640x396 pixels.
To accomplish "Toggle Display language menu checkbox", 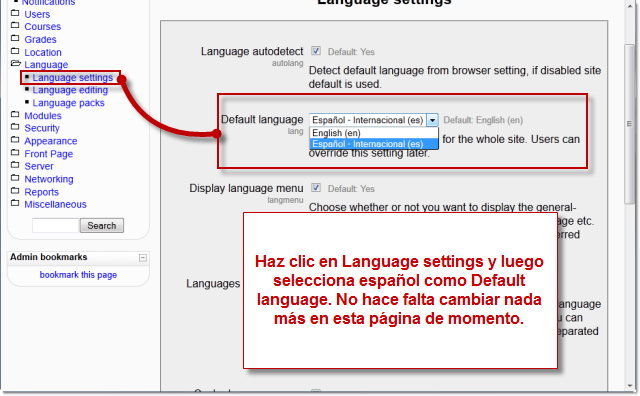I will [x=316, y=188].
